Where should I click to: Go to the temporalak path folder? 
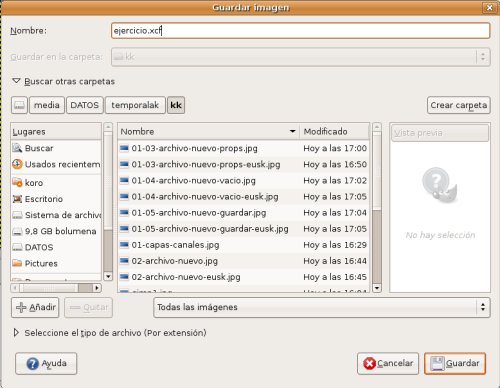(135, 105)
